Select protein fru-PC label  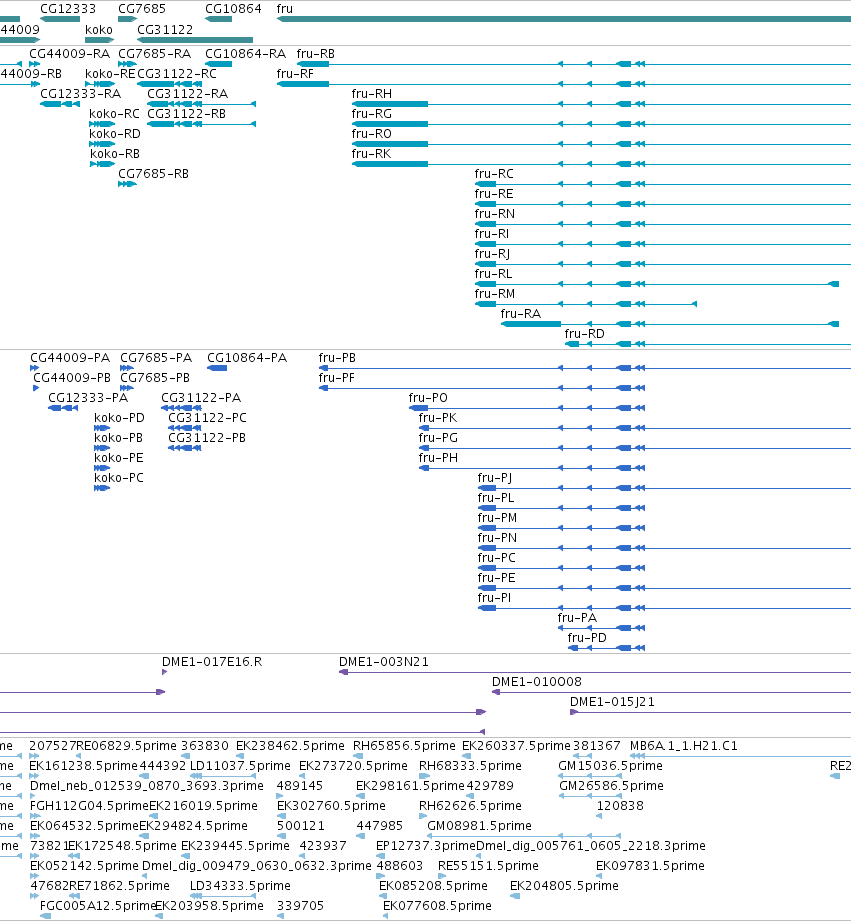pos(496,557)
